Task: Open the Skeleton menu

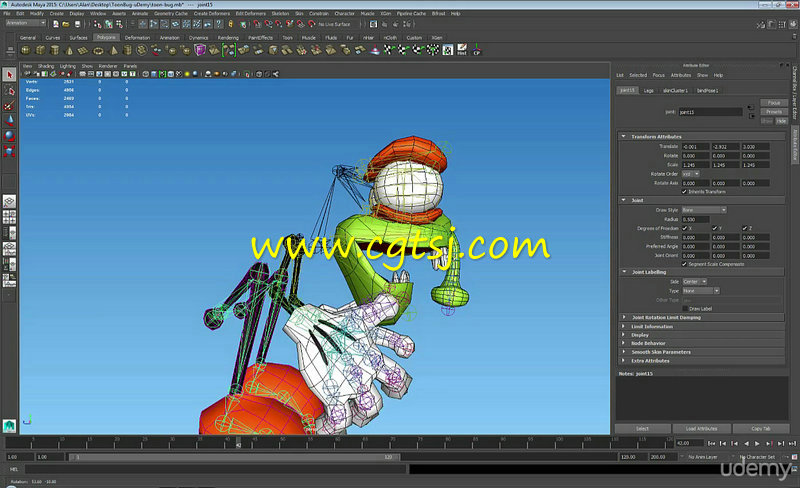Action: [280, 13]
